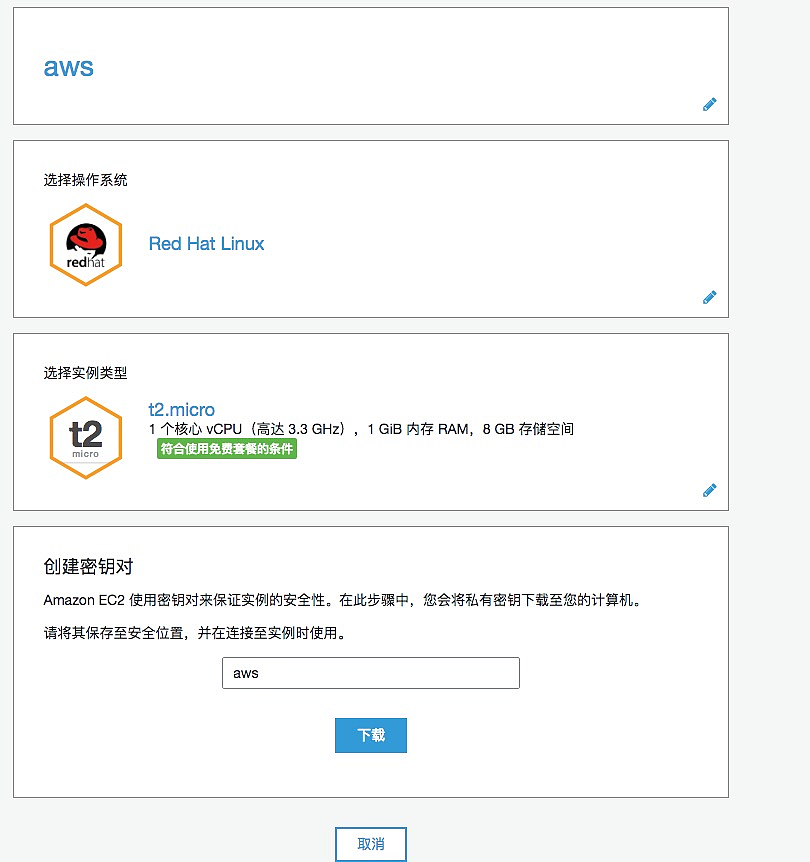810x862 pixels.
Task: Focus the key pair name input field
Action: tap(370, 673)
